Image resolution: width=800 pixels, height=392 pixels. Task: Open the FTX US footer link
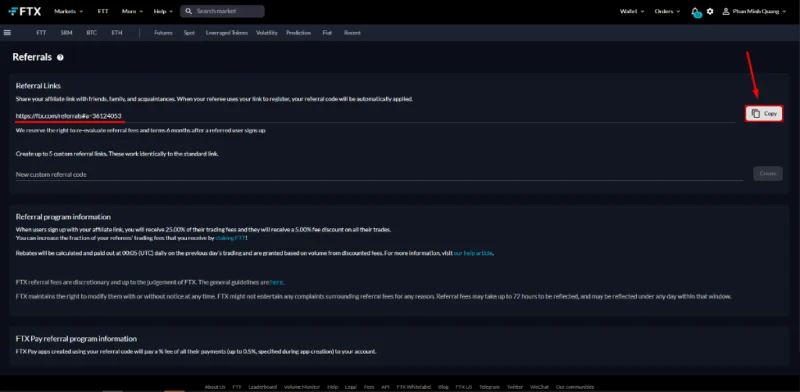point(464,387)
